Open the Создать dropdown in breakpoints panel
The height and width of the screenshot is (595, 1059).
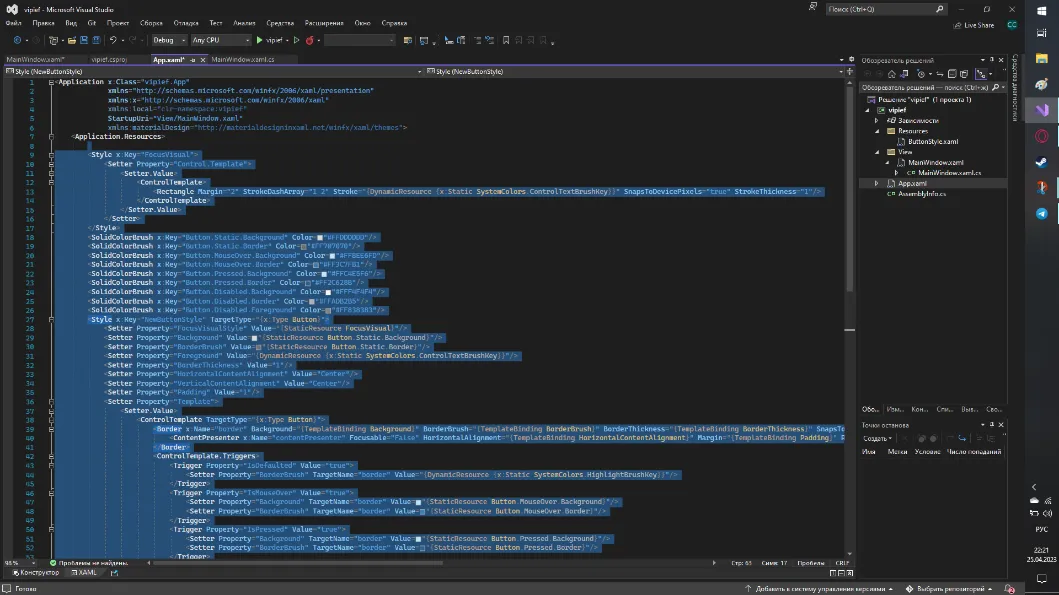click(877, 439)
